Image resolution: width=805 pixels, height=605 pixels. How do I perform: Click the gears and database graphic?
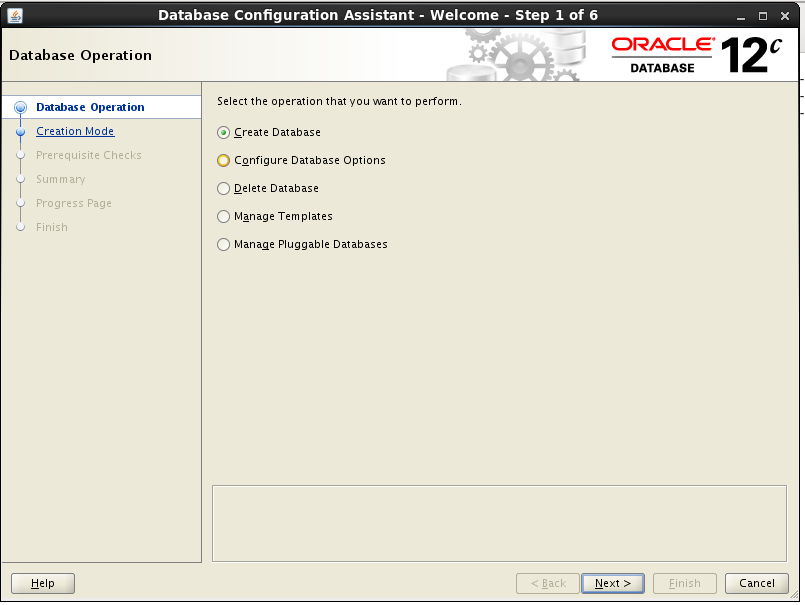coord(520,55)
